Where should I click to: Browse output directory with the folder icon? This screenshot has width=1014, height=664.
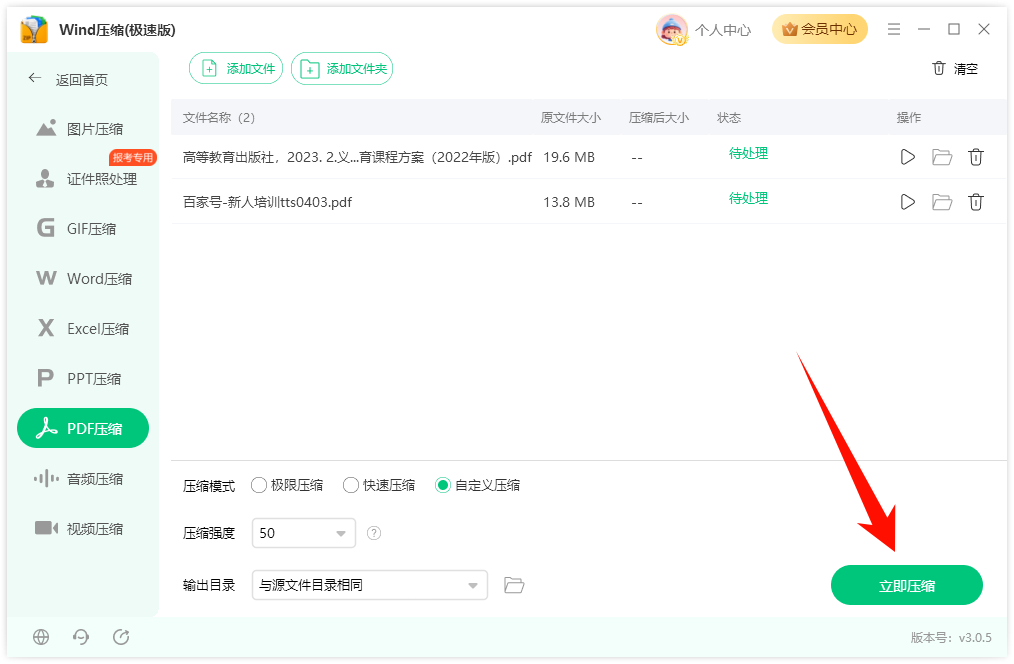coord(514,585)
